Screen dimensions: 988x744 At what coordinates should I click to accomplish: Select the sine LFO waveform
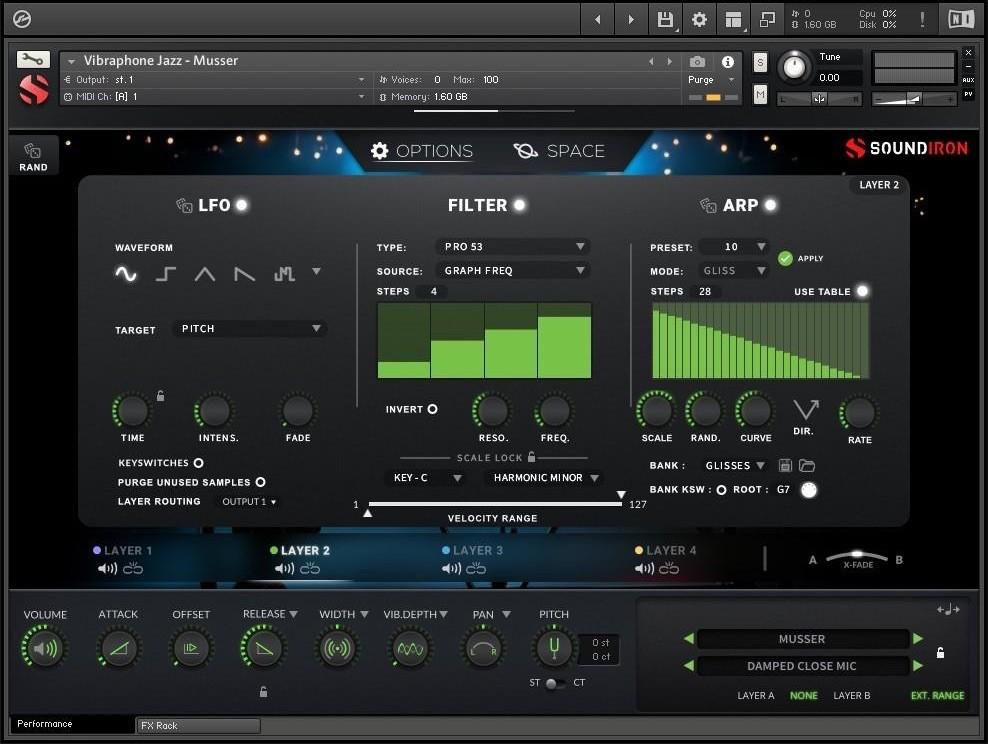pos(126,273)
